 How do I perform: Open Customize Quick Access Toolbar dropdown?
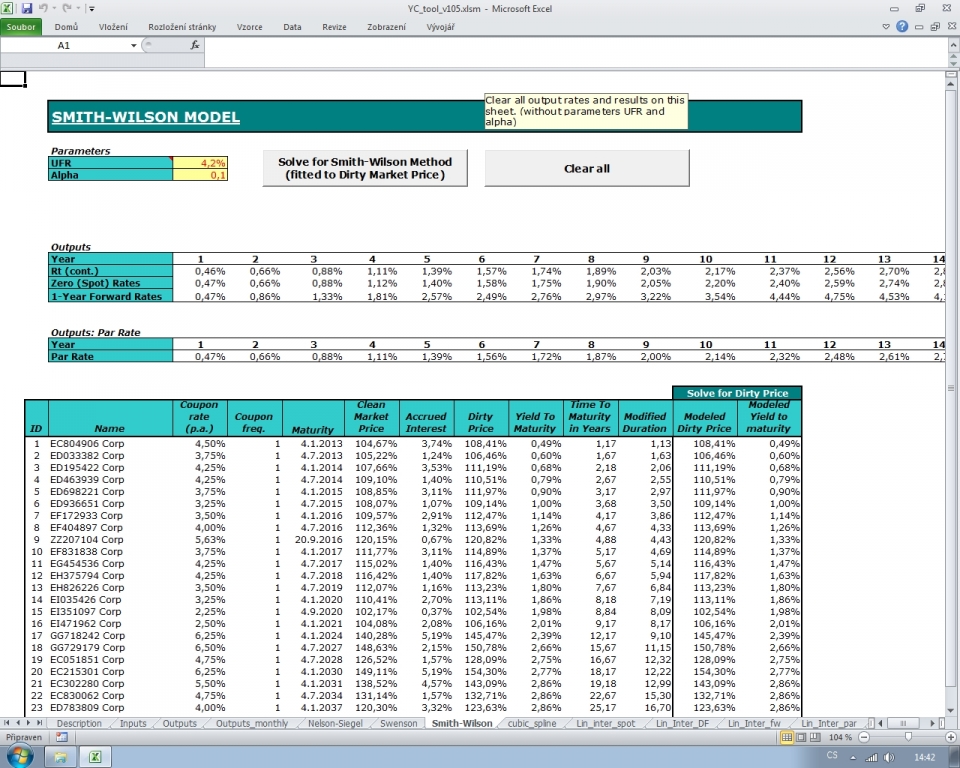(91, 8)
